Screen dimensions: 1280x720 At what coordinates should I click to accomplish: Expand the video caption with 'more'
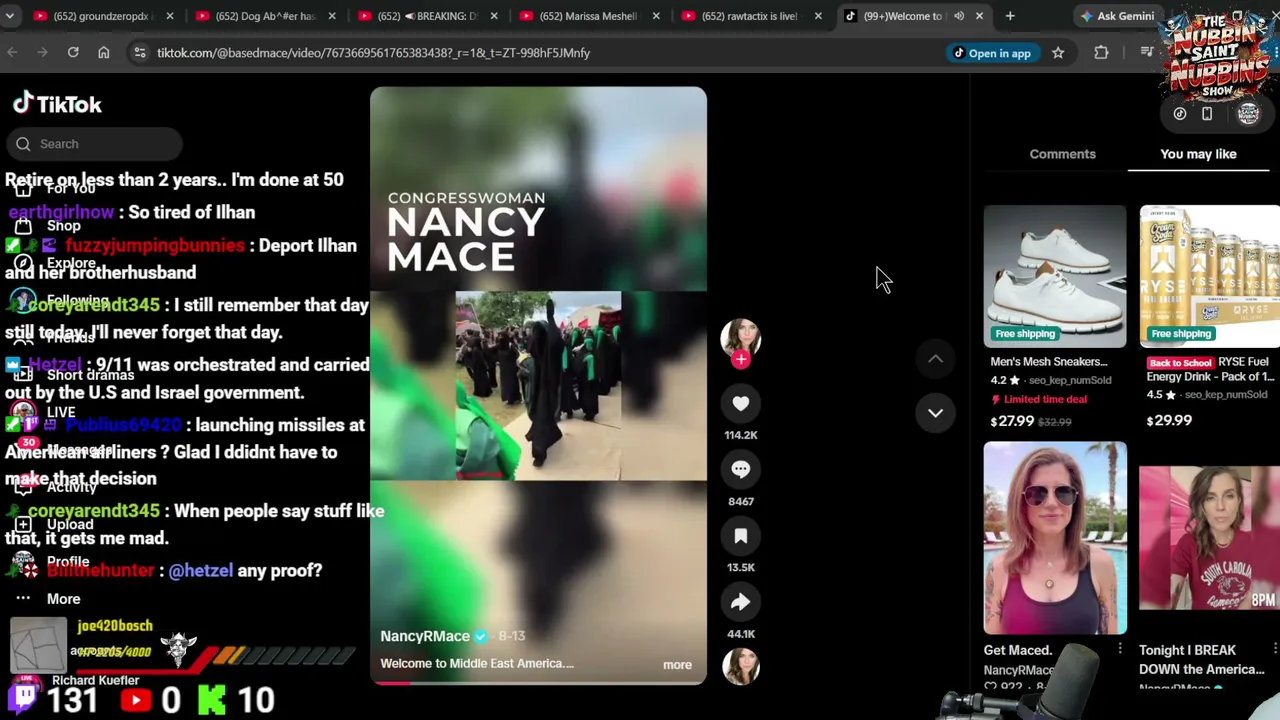pyautogui.click(x=677, y=664)
